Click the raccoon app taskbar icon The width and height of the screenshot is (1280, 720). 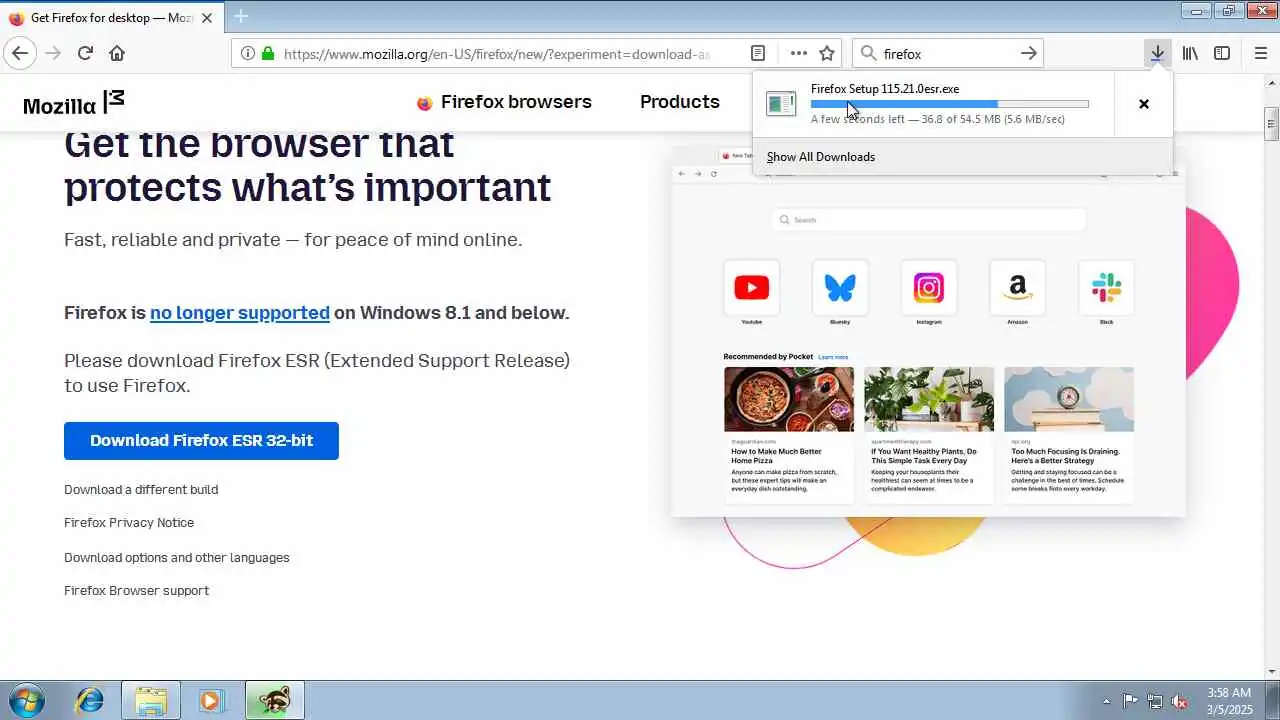pos(273,700)
